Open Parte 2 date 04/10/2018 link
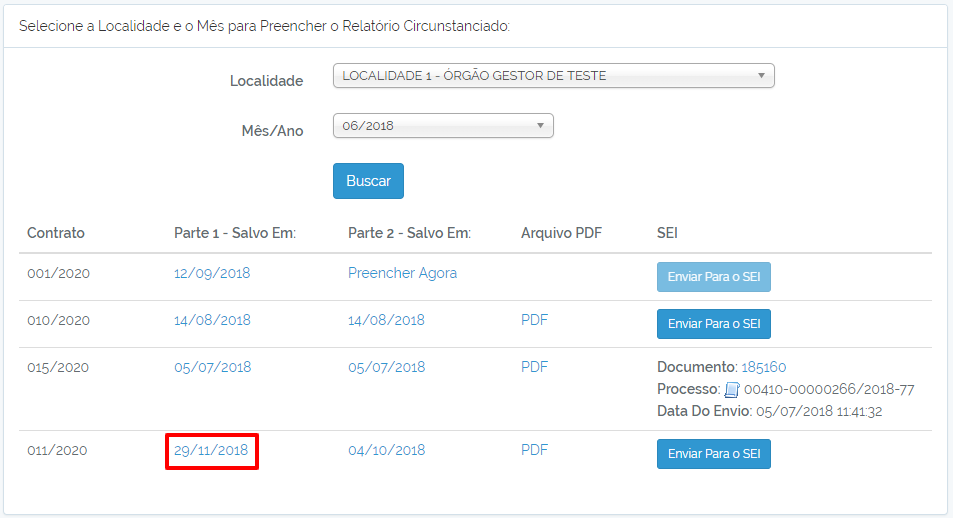This screenshot has width=953, height=518. point(387,451)
